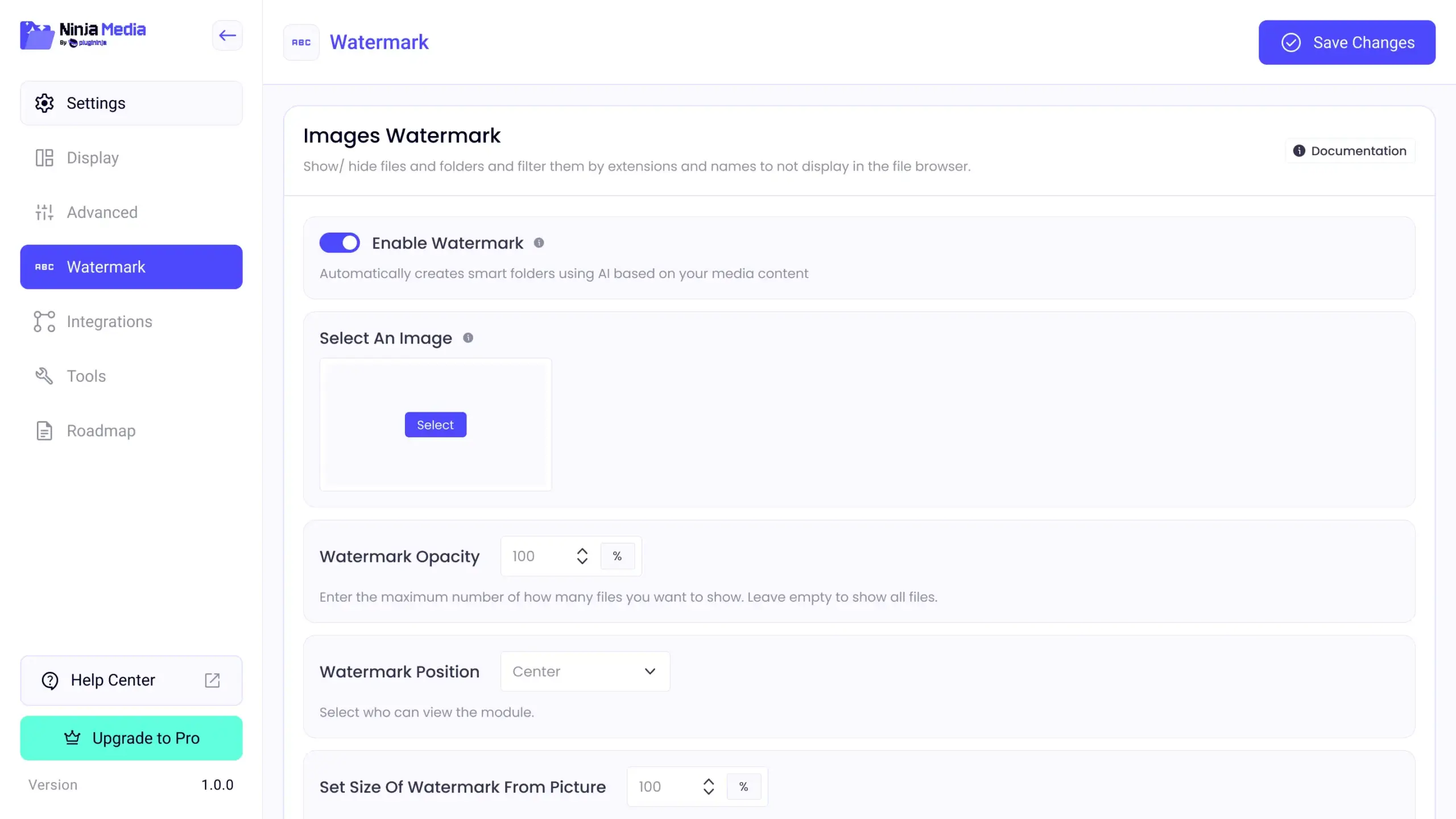
Task: Click the Set Size Of Watermark percent unit
Action: [x=744, y=787]
